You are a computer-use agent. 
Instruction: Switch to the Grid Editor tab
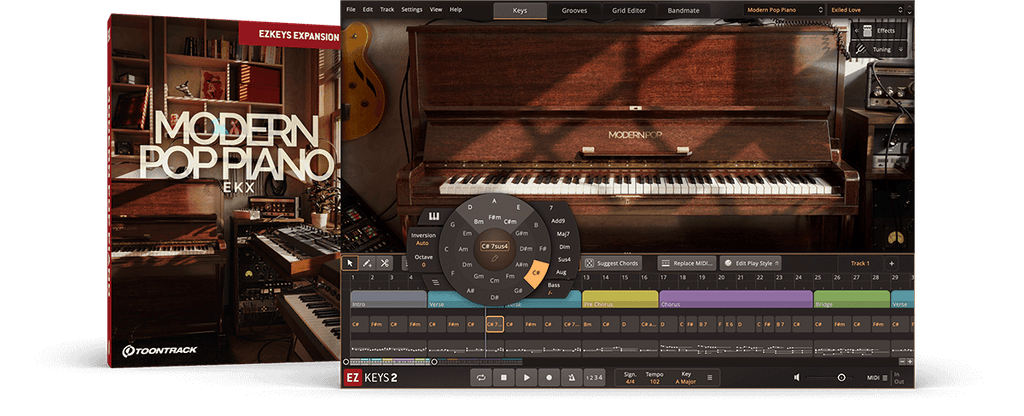[628, 10]
